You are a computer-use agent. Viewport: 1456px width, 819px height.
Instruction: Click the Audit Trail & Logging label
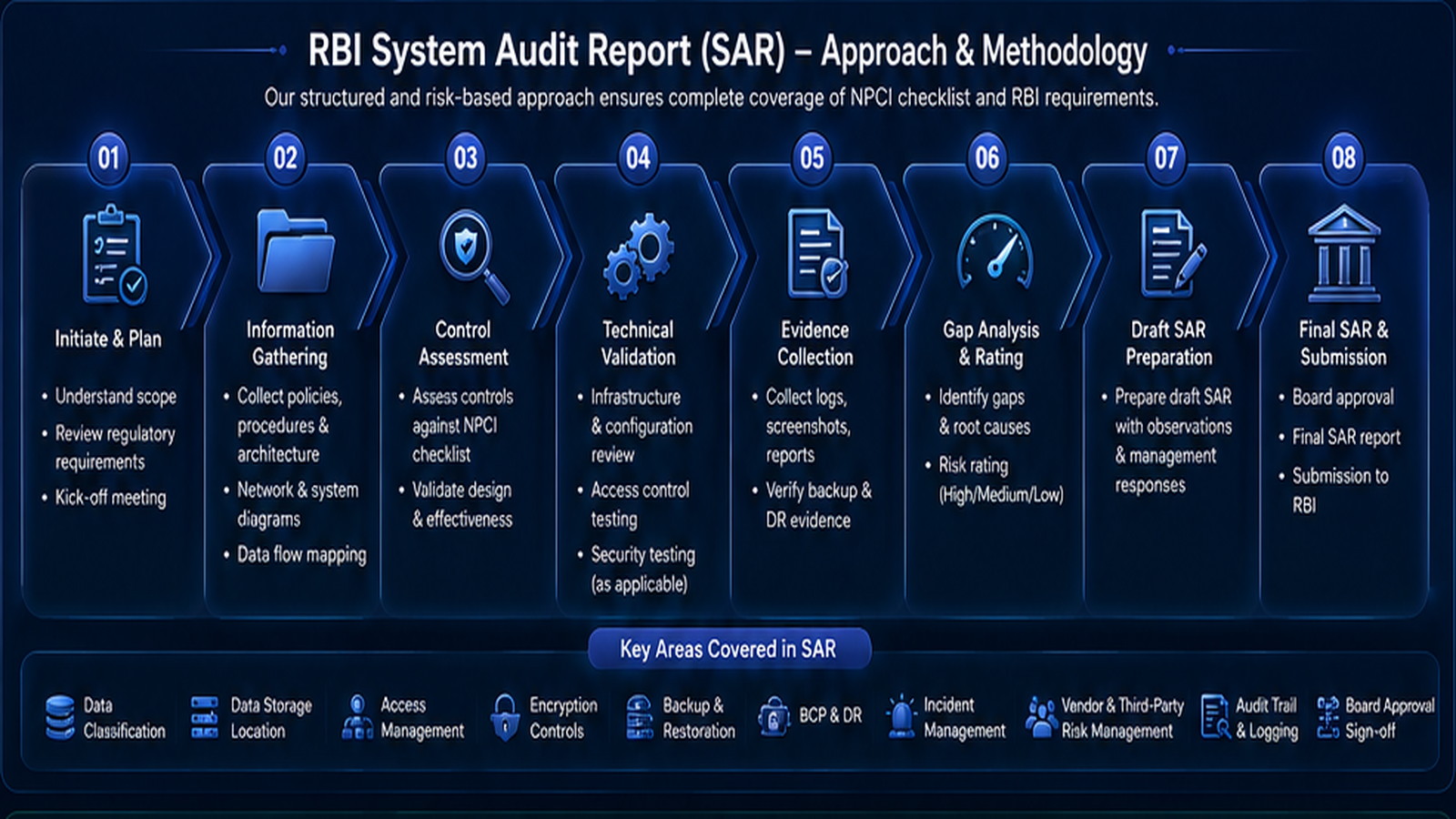click(x=1267, y=718)
